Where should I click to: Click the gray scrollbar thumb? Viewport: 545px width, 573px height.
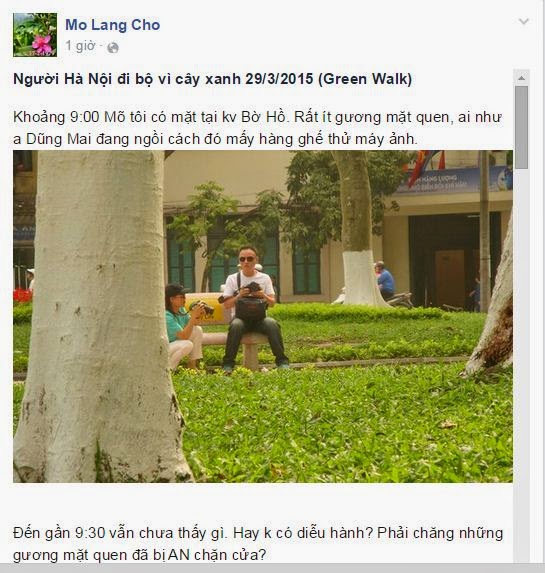point(521,127)
